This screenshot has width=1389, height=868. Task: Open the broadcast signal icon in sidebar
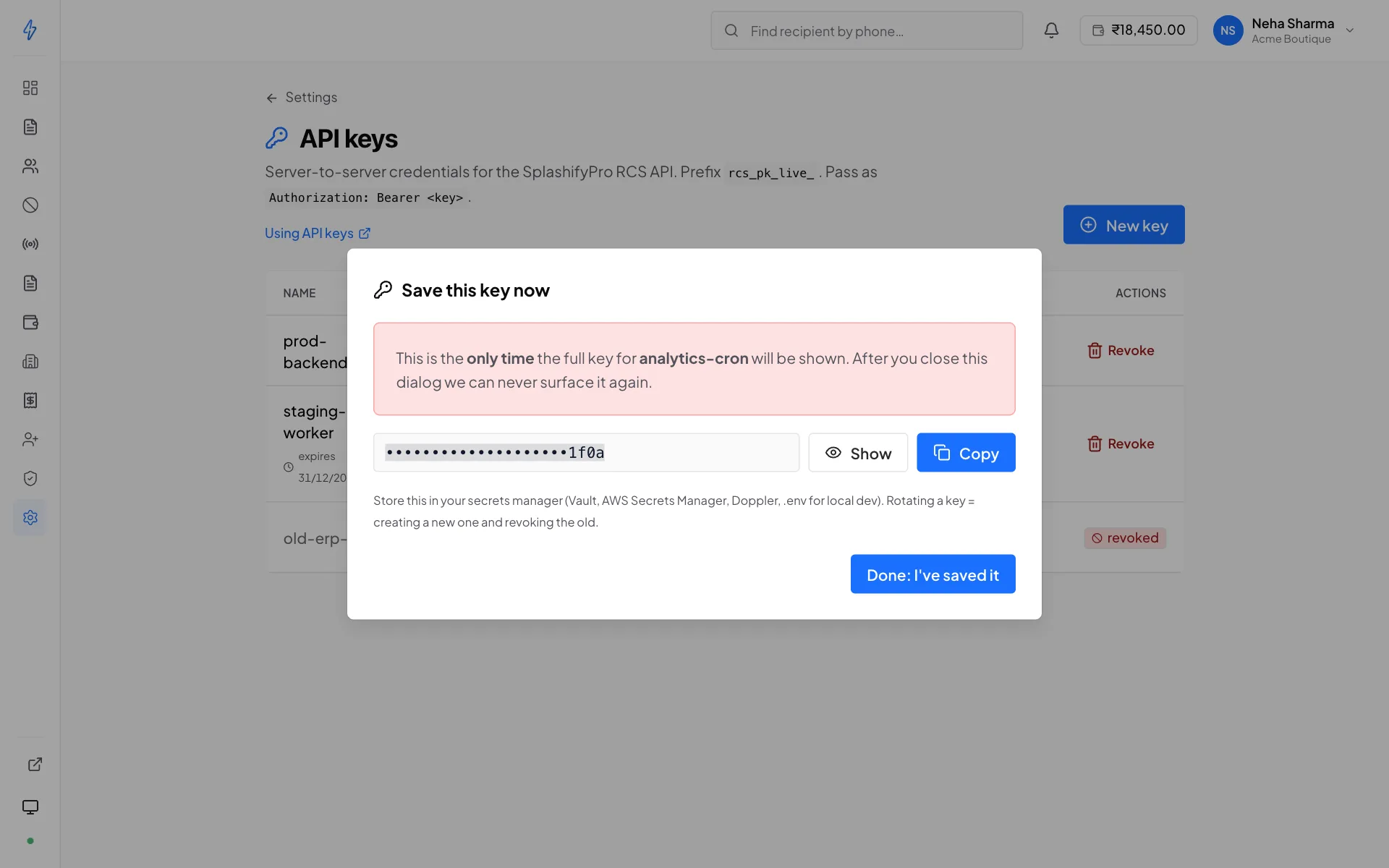pyautogui.click(x=30, y=244)
